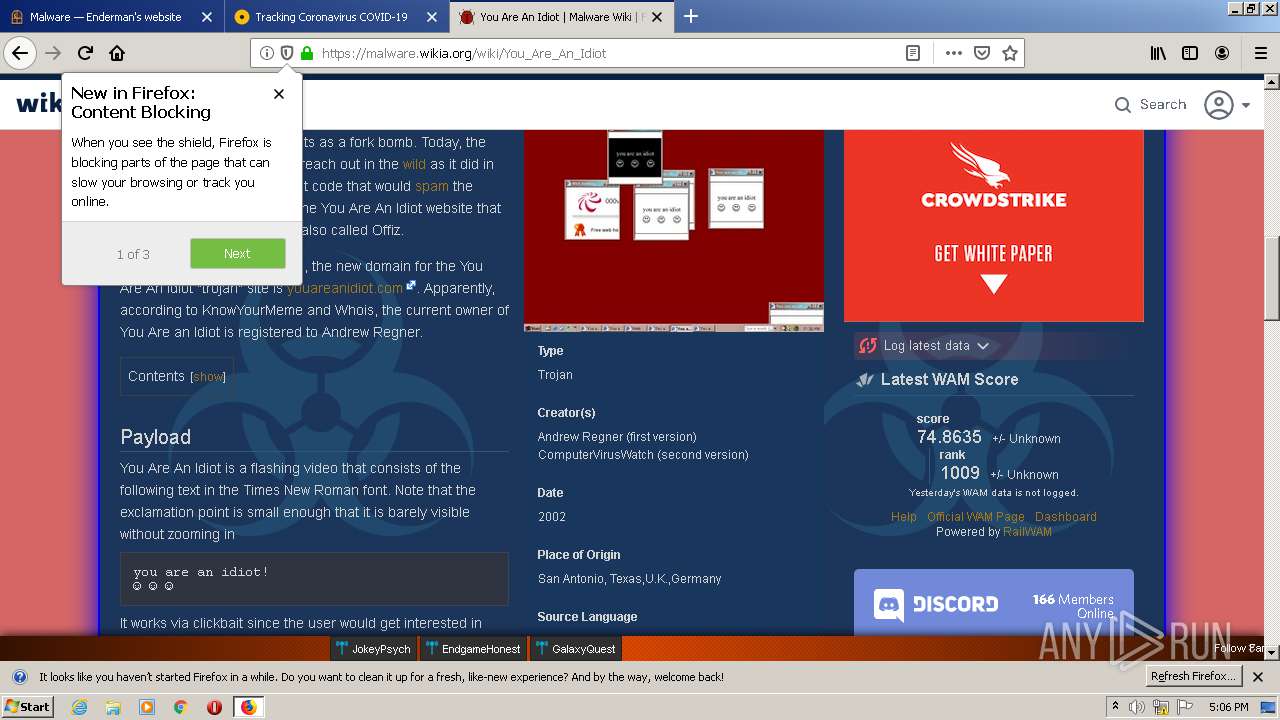Open the Firefox Library icon
The image size is (1280, 720).
(x=1158, y=53)
